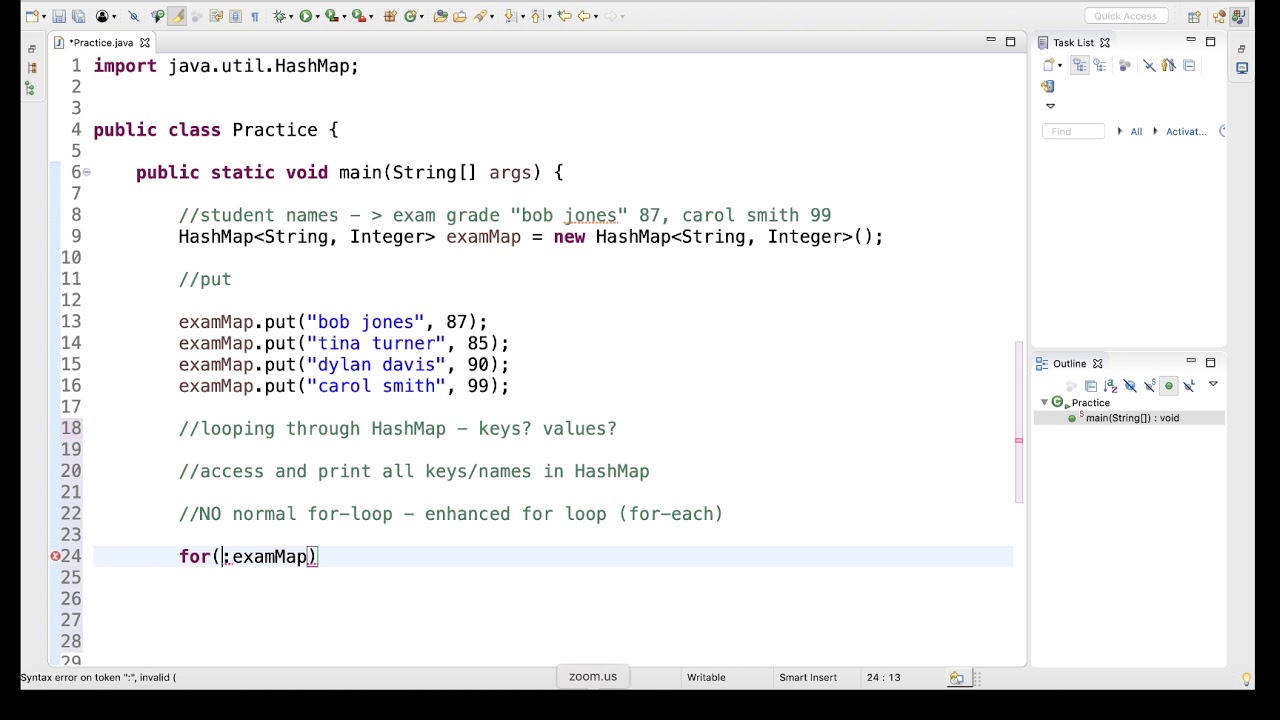Select the Task List view tab
The width and height of the screenshot is (1280, 720).
[x=1073, y=43]
